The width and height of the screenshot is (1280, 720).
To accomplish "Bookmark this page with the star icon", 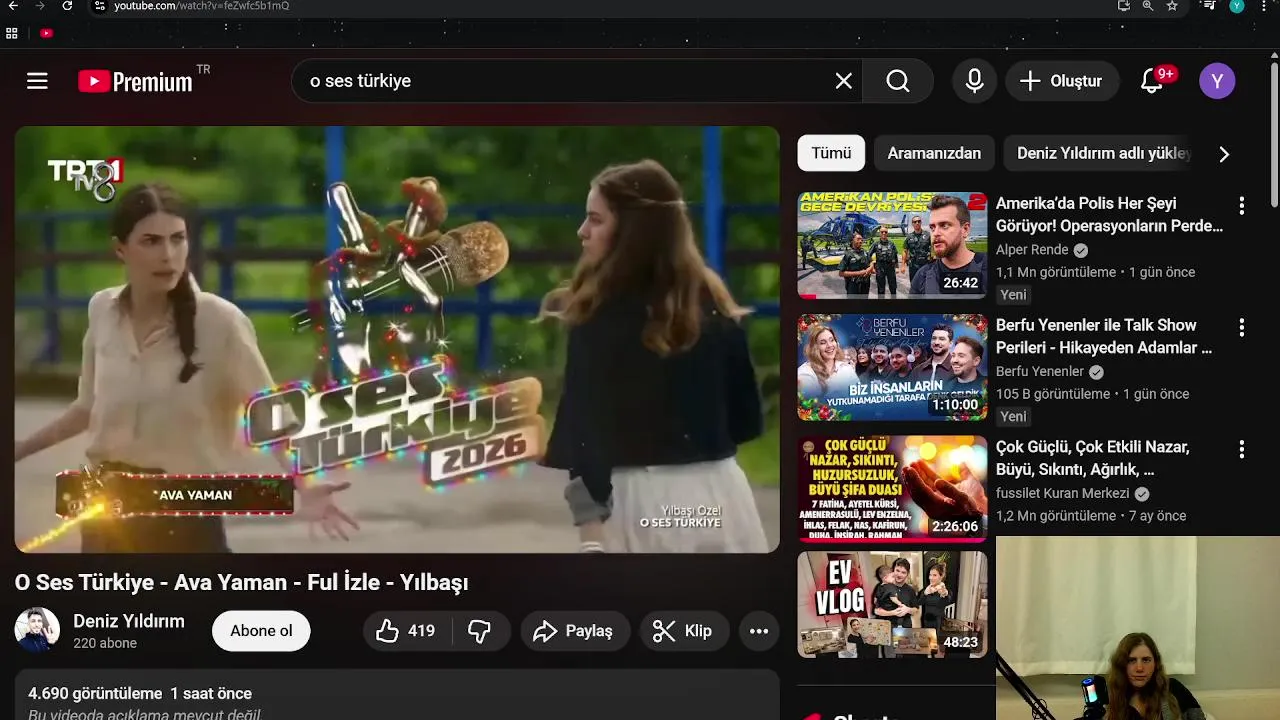I will coord(1172,6).
